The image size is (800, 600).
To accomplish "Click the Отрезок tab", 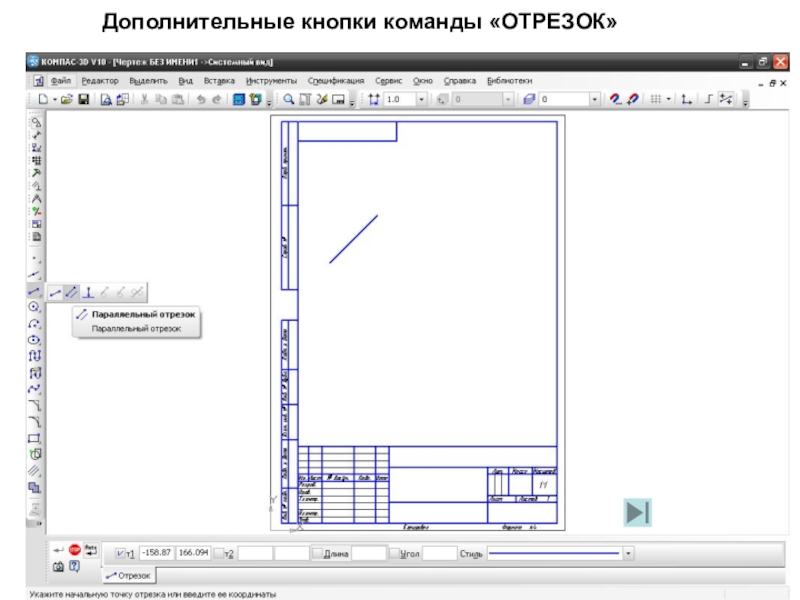I will [x=128, y=575].
